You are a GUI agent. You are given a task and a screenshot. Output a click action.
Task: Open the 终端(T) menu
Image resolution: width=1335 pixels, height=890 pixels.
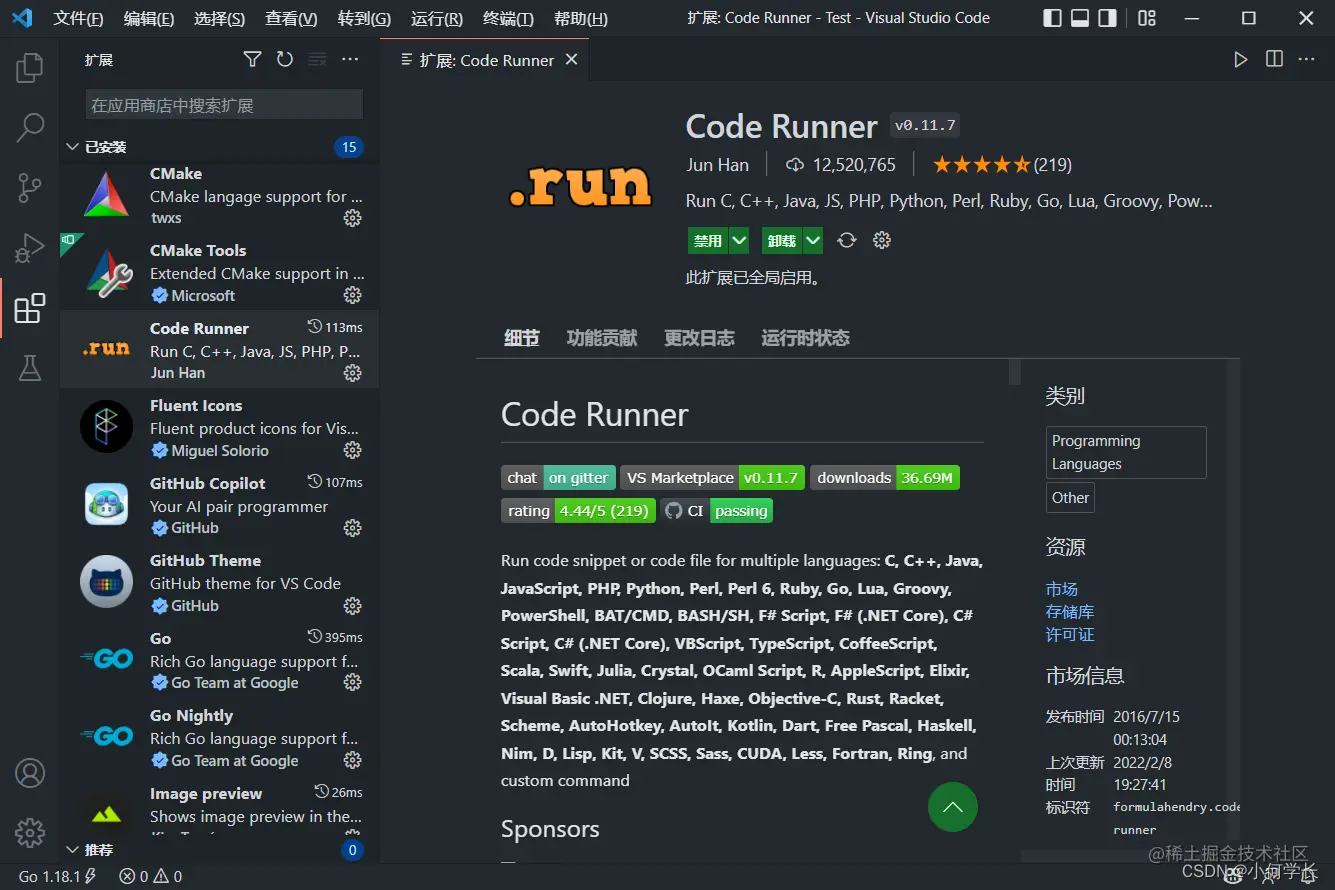point(508,18)
